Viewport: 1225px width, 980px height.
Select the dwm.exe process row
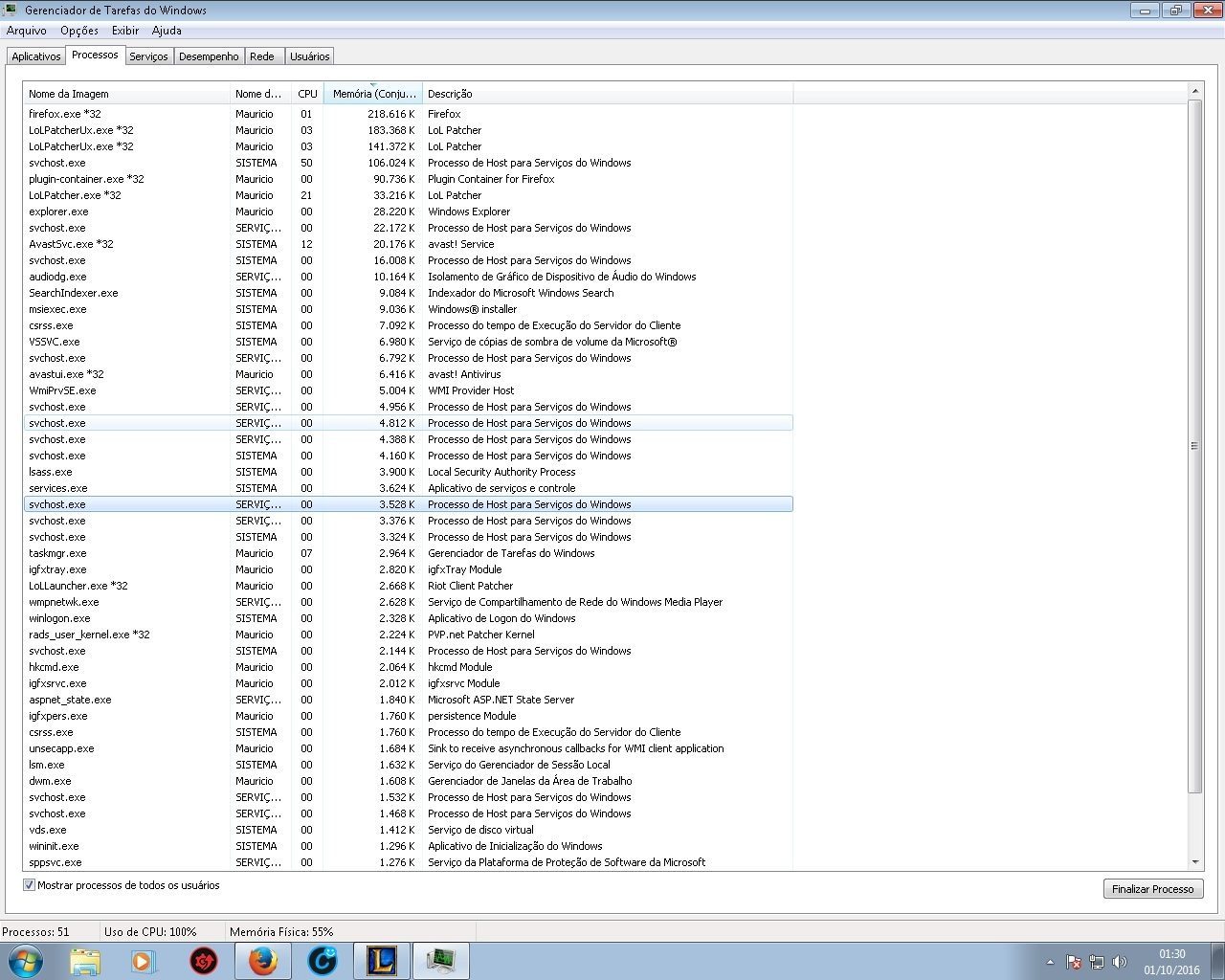point(409,781)
